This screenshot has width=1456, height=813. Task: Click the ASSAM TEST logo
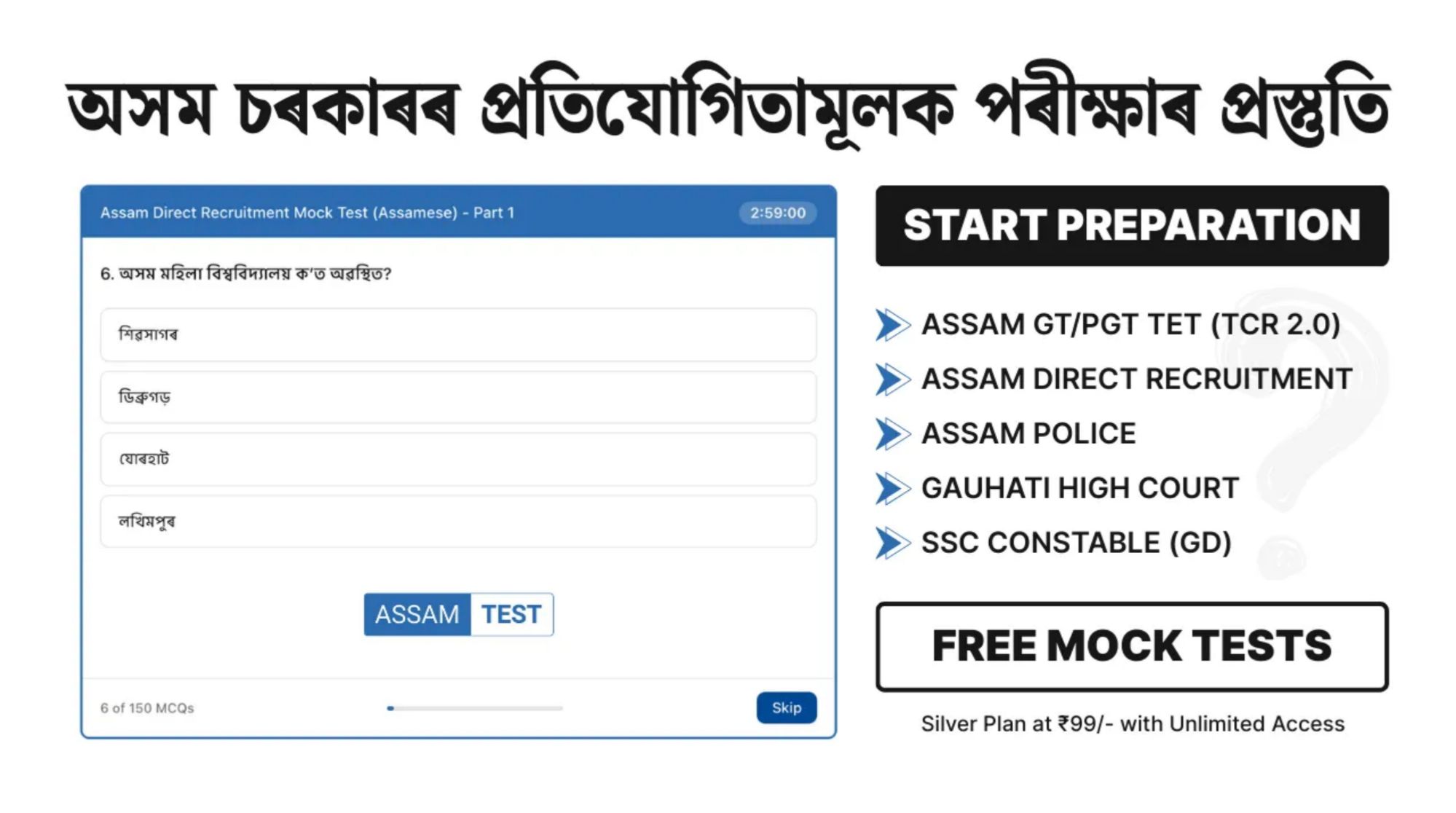click(x=458, y=614)
